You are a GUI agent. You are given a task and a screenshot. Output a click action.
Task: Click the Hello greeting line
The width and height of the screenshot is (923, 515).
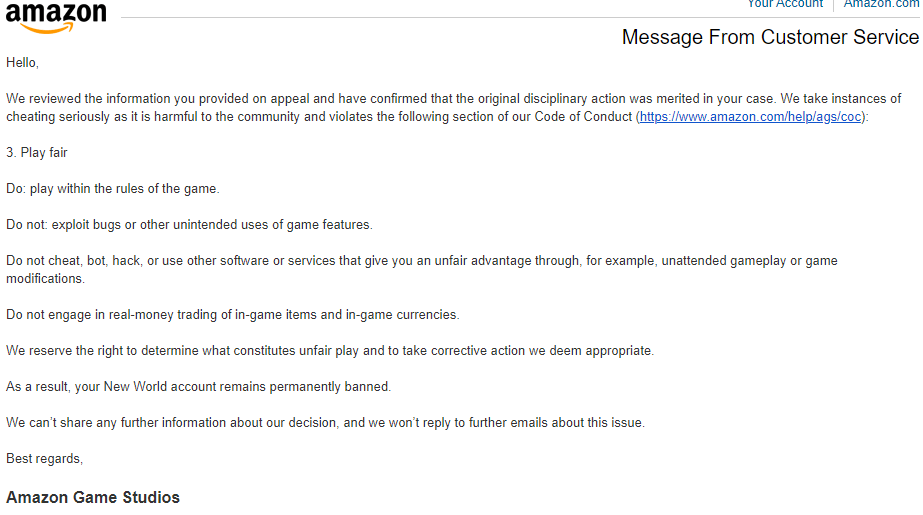(22, 63)
